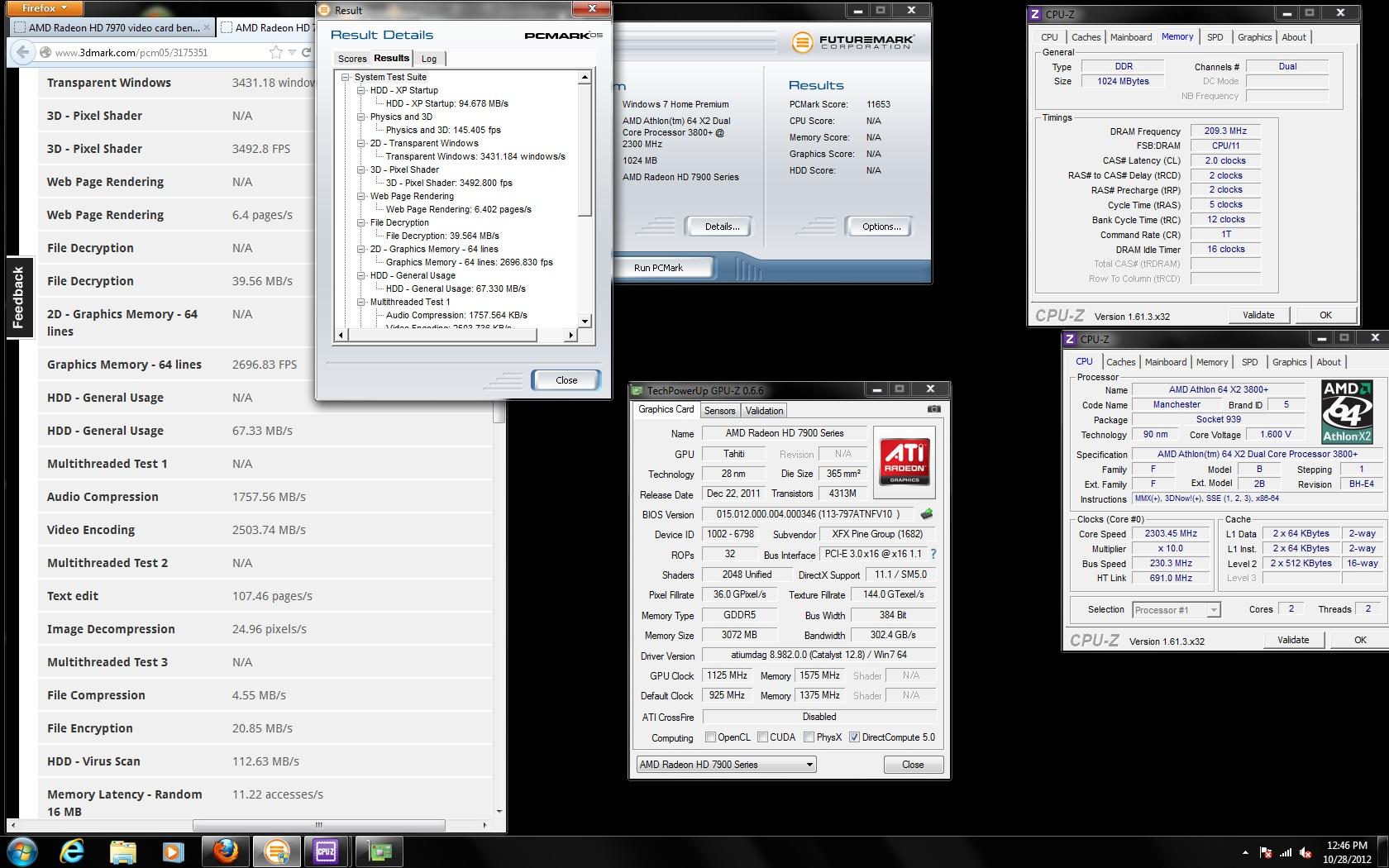Open Windows Explorer folder in taskbar
Viewport: 1389px width, 868px height.
click(x=122, y=851)
